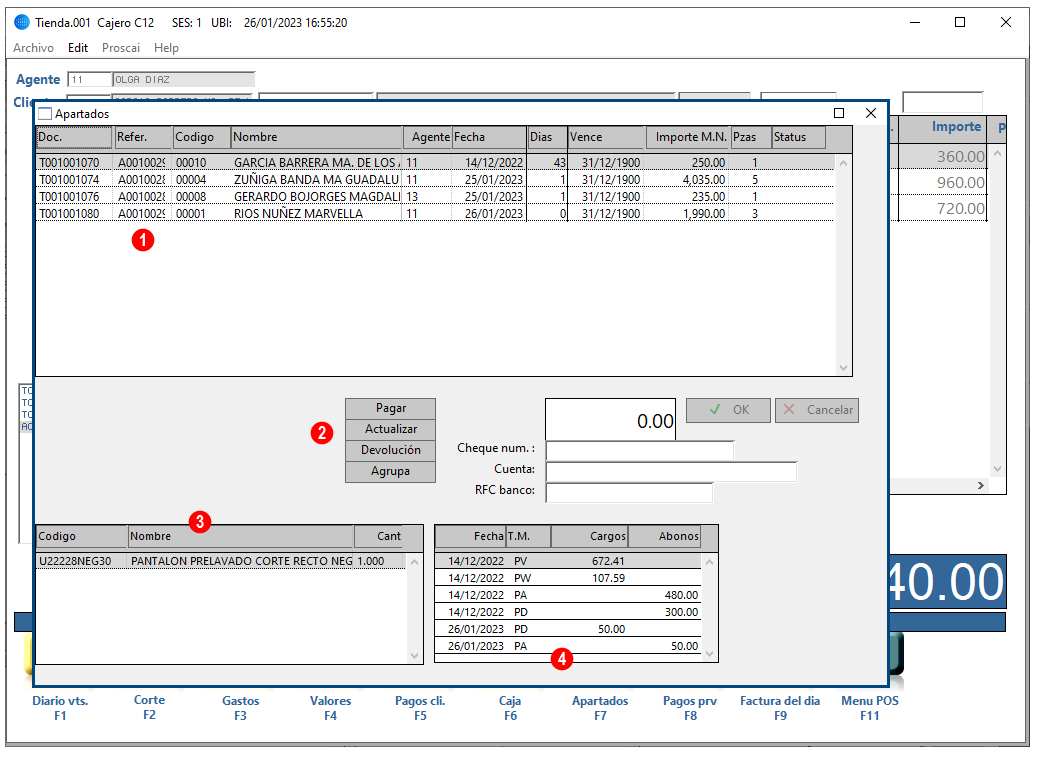Maximize the Apartados dialog

point(839,113)
